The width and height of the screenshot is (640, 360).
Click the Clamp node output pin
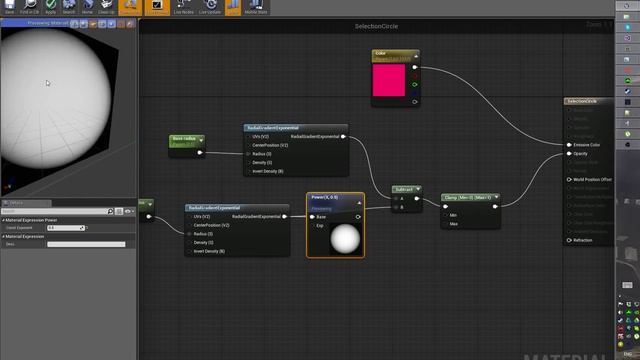coord(495,207)
